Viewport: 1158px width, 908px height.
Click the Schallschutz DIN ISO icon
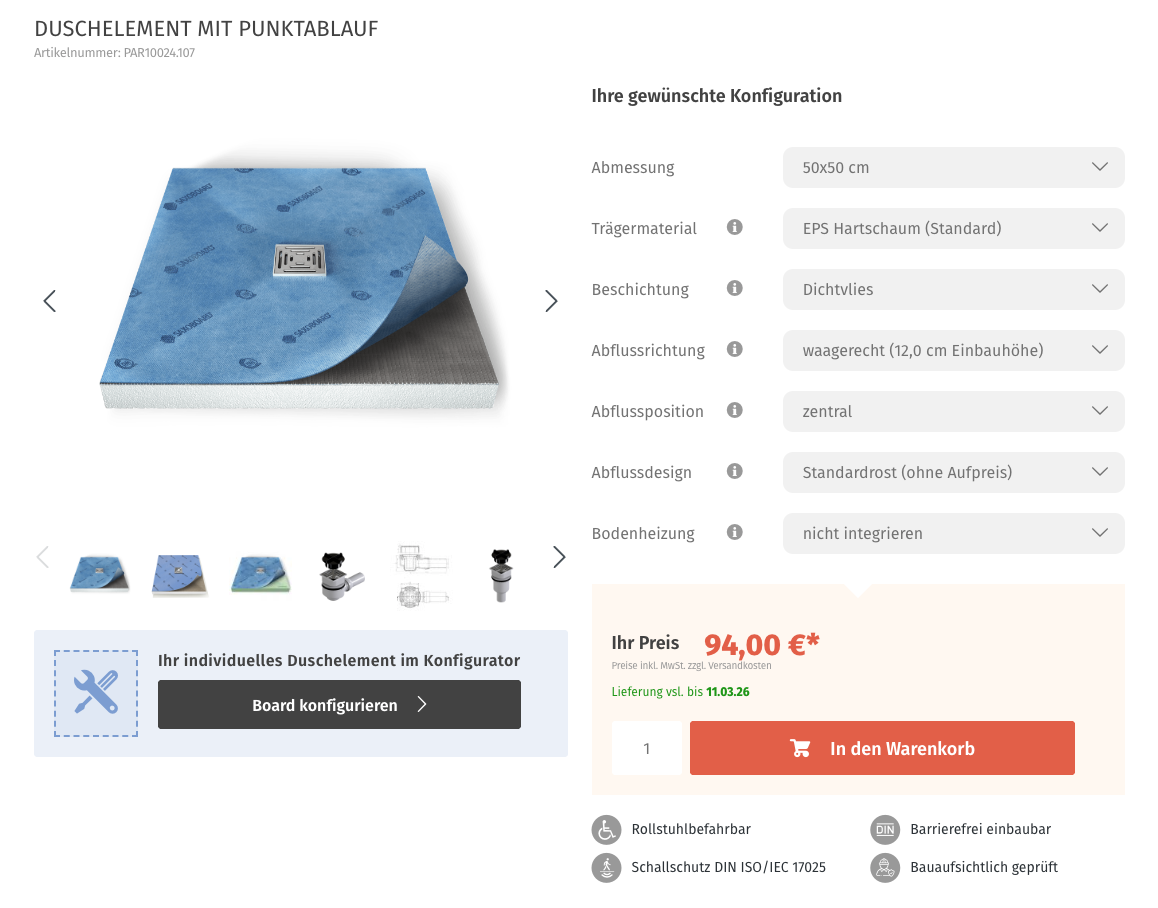pos(606,867)
